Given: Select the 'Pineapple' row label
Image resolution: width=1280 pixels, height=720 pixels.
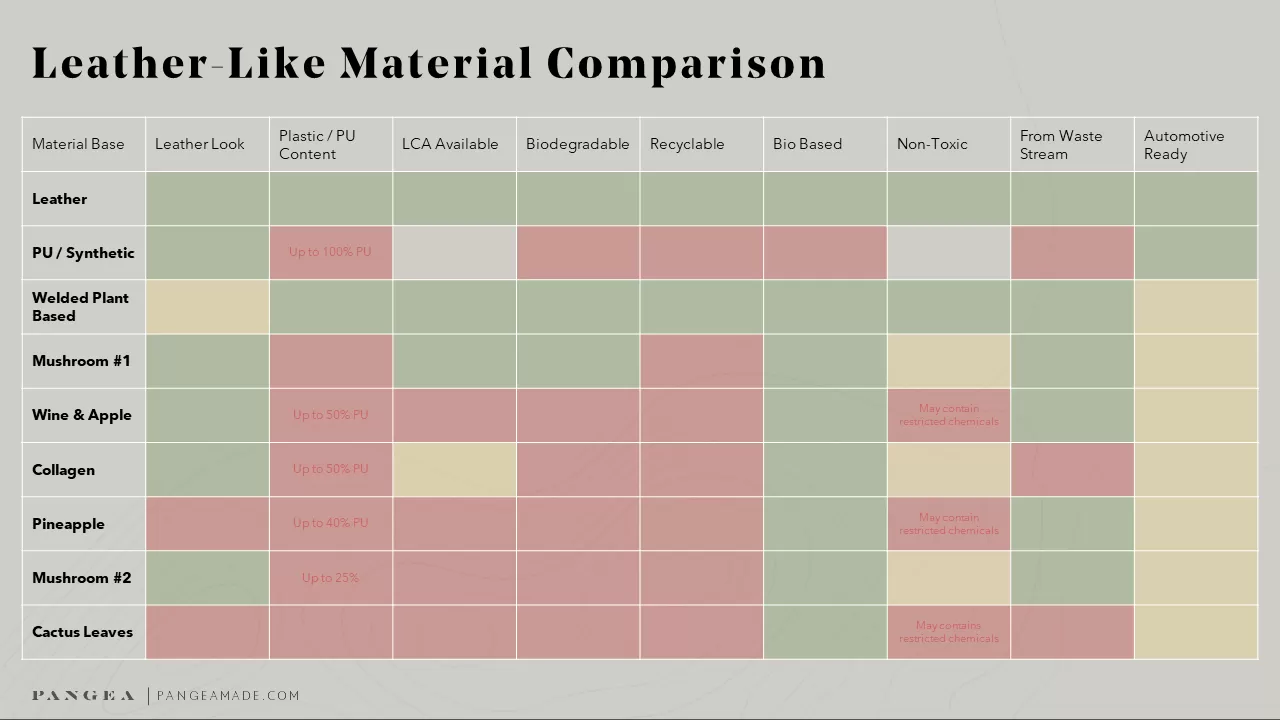Looking at the screenshot, I should click(x=84, y=523).
